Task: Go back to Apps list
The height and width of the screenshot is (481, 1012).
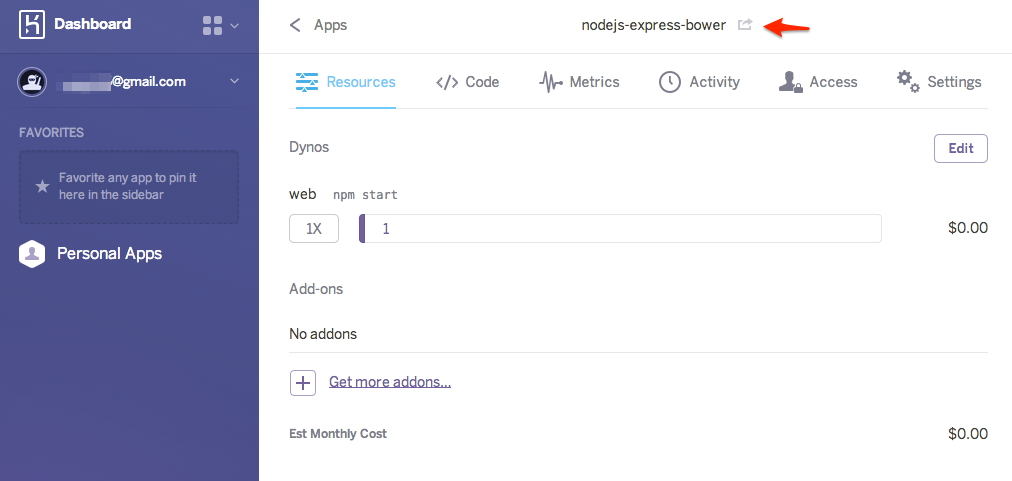Action: [318, 25]
